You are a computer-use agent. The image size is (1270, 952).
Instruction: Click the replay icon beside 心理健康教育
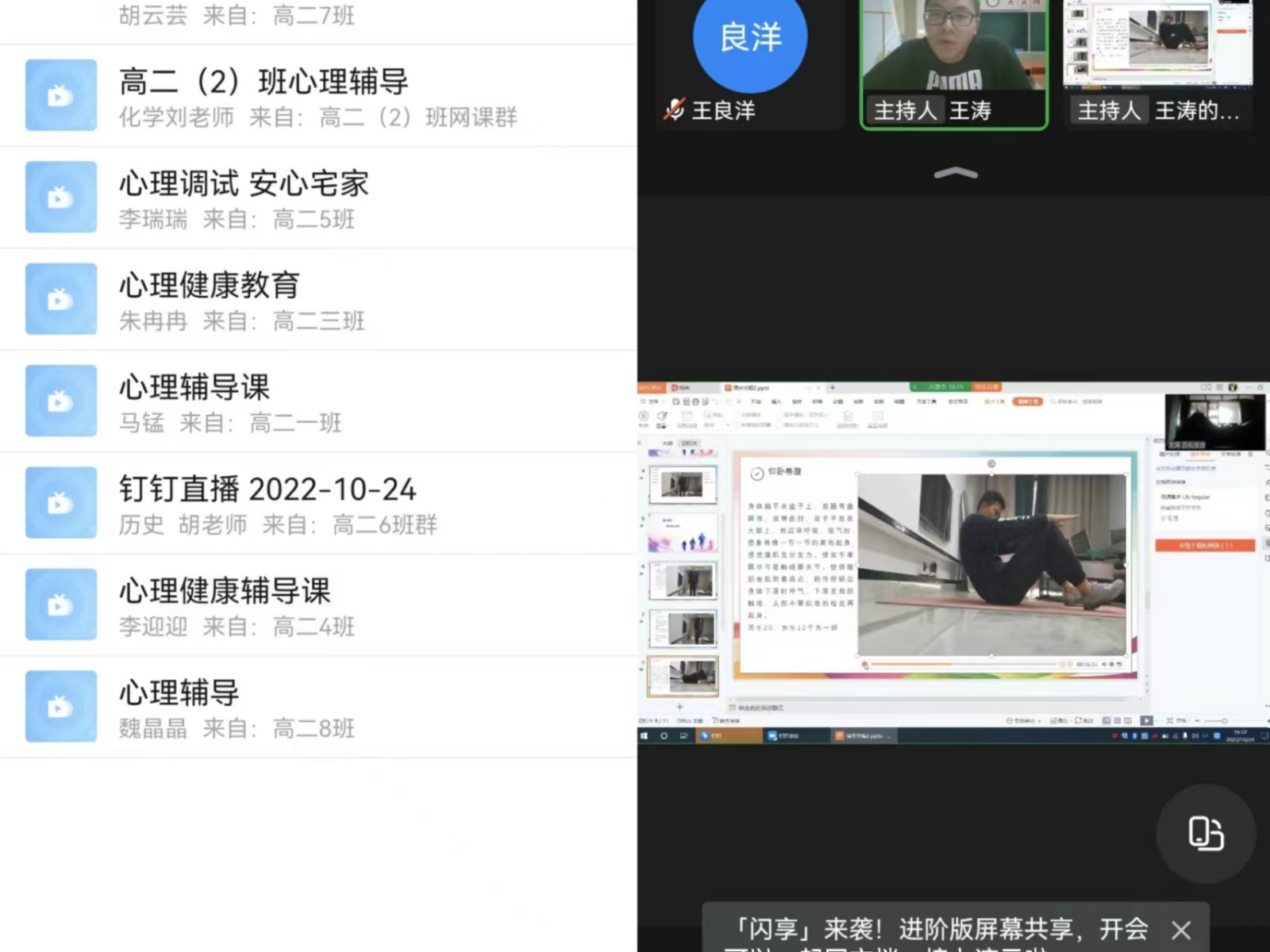tap(60, 298)
